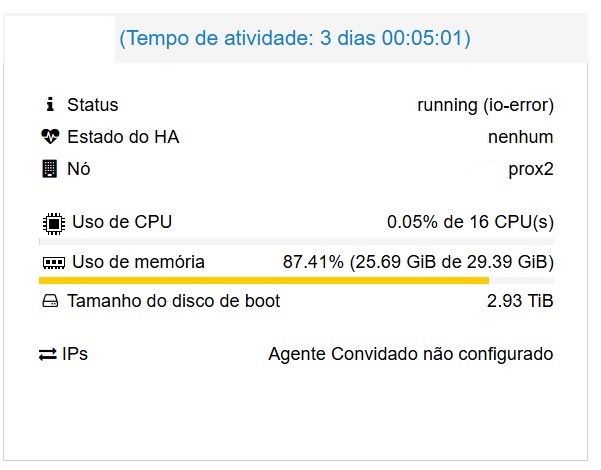Click the heartbeat icon beside Estado do HA
The height and width of the screenshot is (470, 601).
click(x=50, y=137)
